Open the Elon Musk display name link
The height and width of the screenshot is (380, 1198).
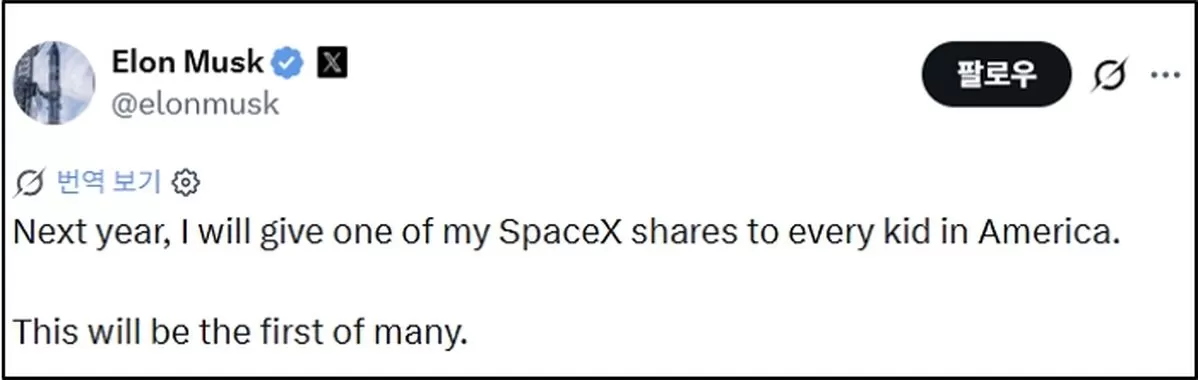[188, 62]
